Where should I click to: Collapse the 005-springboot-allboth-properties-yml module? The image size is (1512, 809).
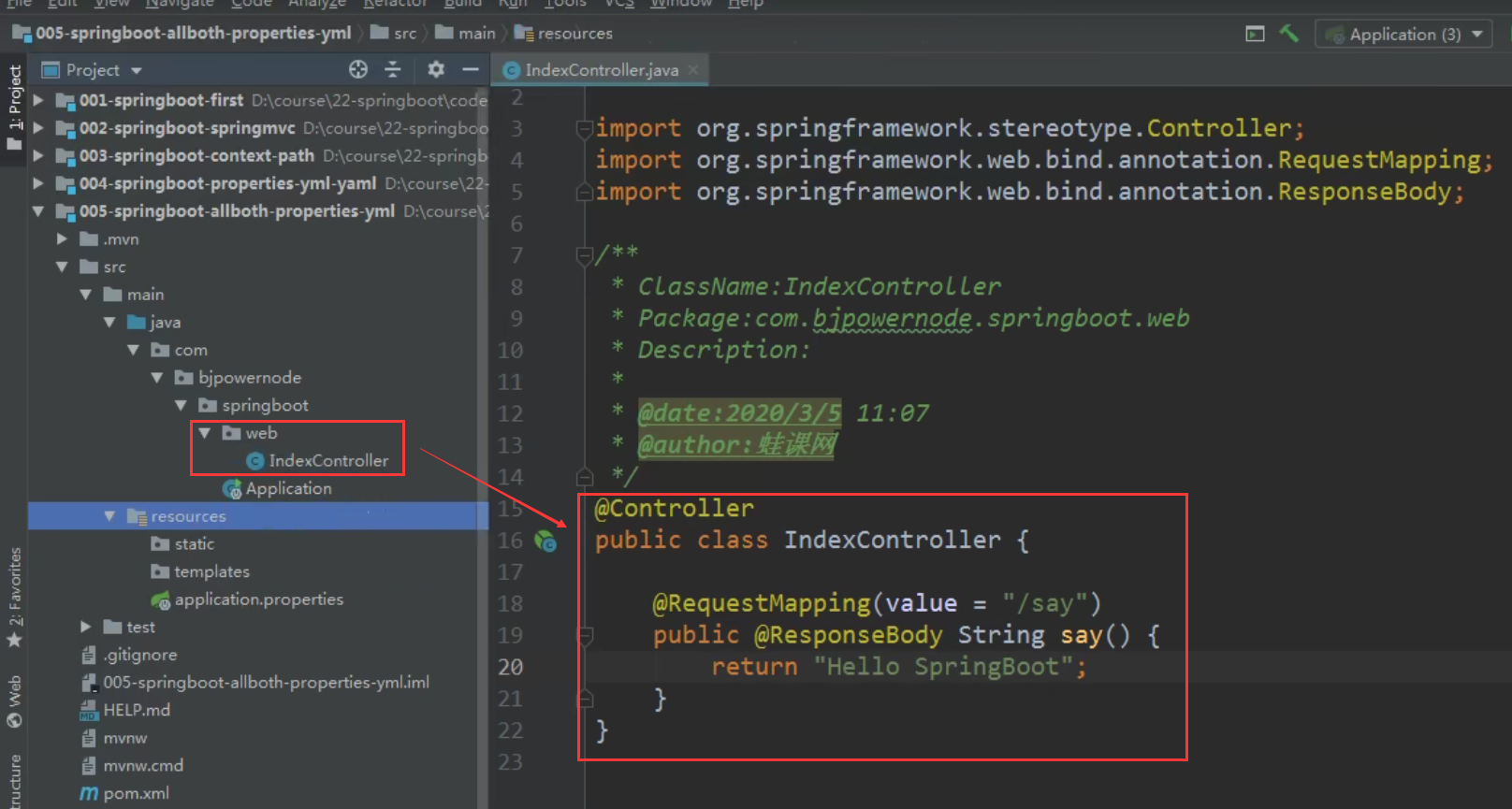[38, 211]
